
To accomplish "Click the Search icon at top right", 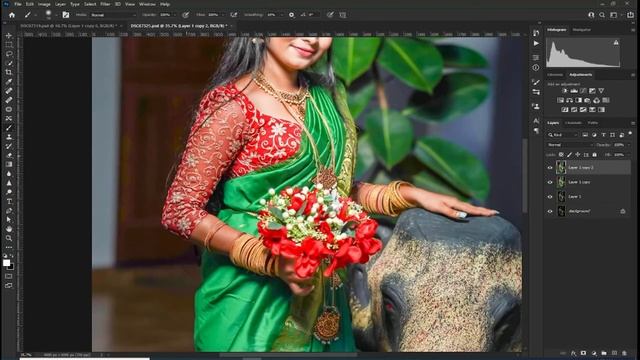I will coord(602,15).
